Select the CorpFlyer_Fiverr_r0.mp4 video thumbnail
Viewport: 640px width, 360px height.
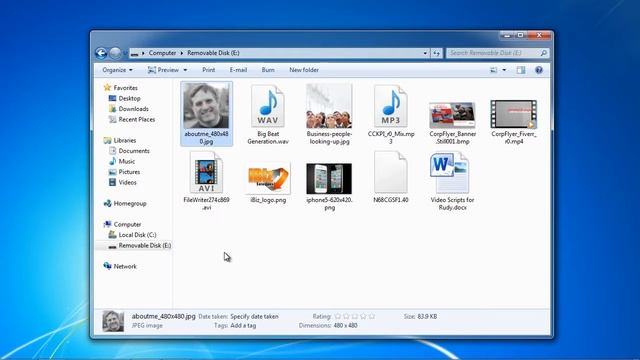click(513, 114)
